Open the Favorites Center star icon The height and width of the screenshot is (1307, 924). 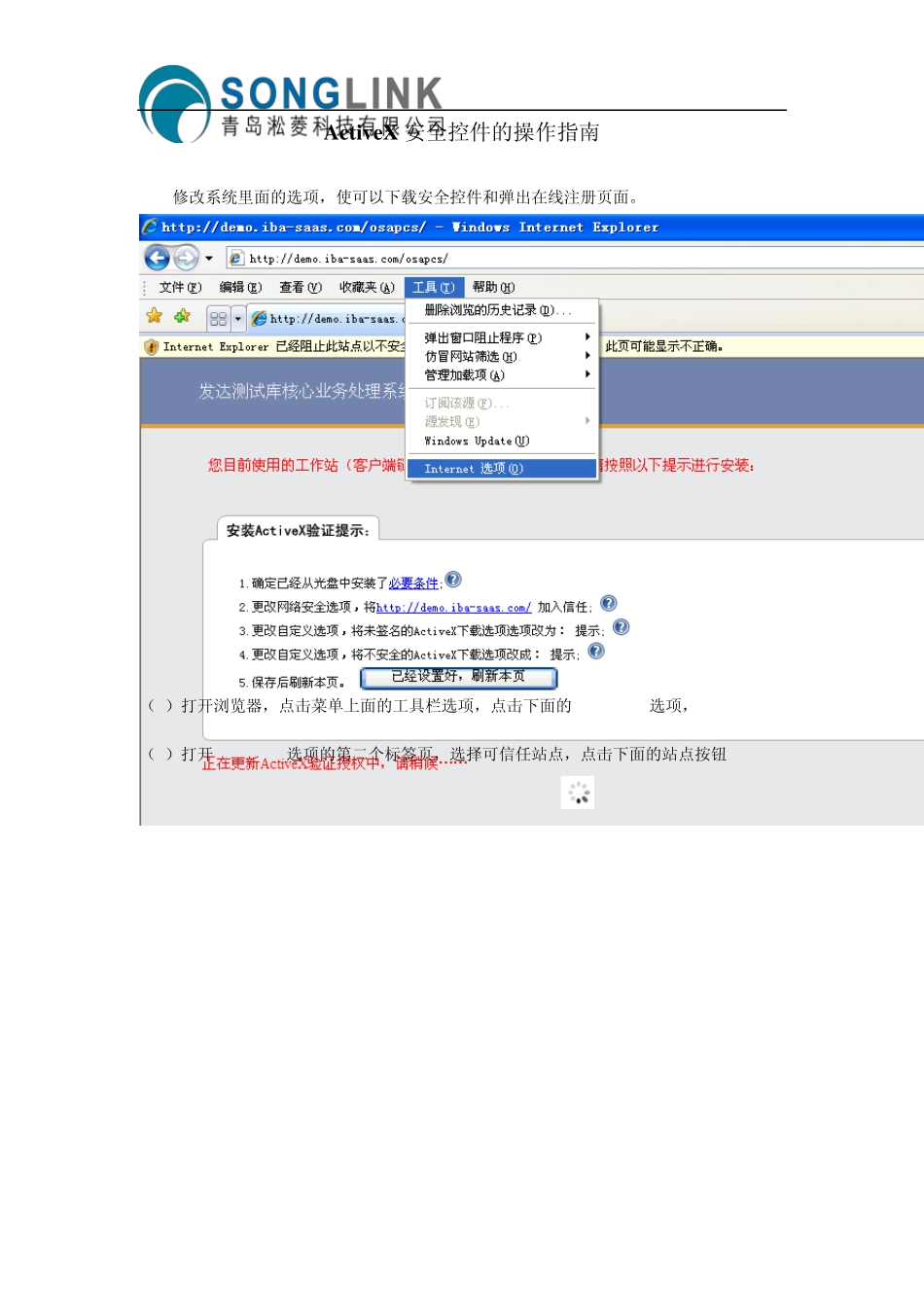[155, 316]
